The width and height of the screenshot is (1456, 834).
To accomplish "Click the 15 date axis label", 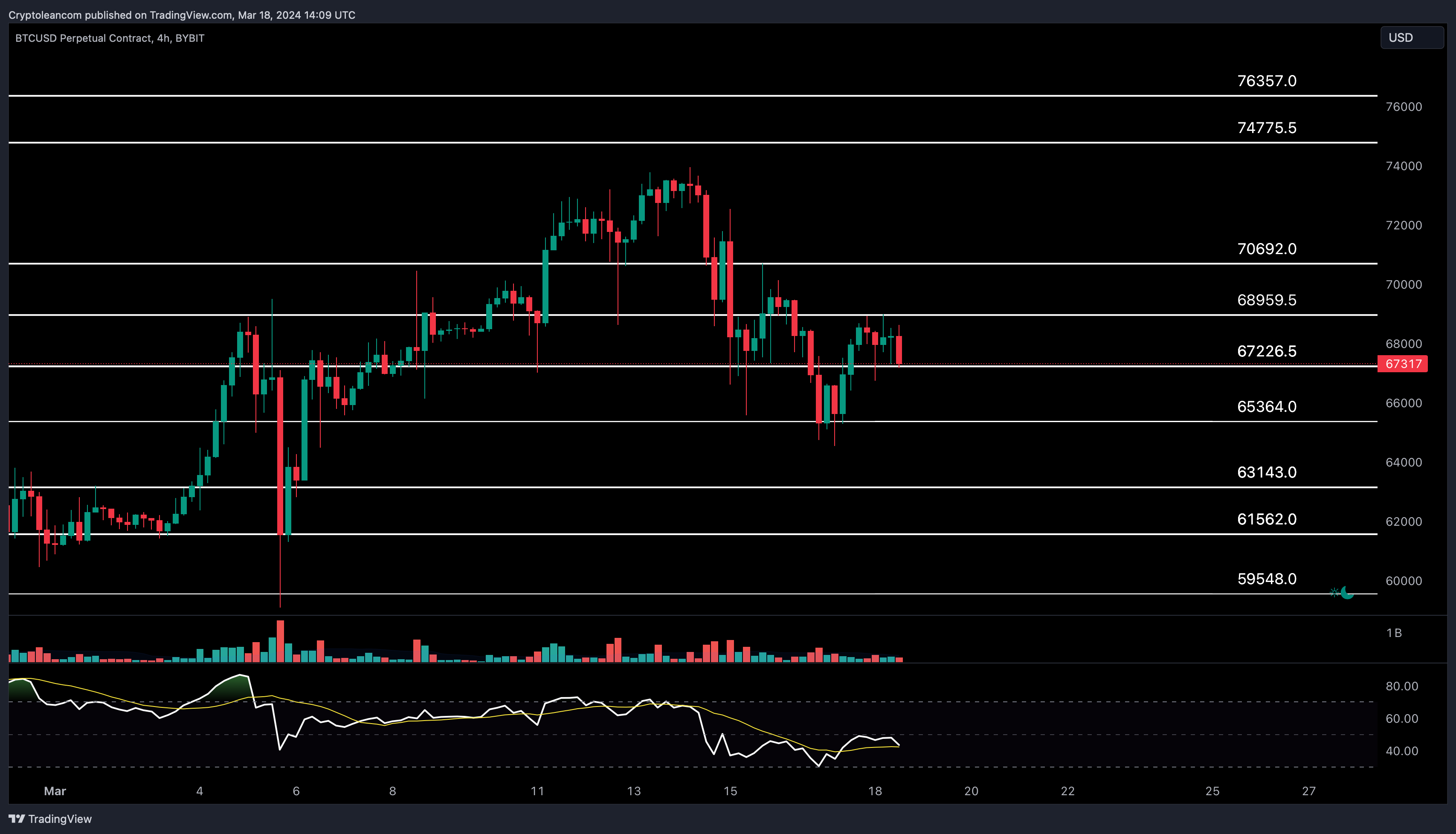I will tap(730, 791).
